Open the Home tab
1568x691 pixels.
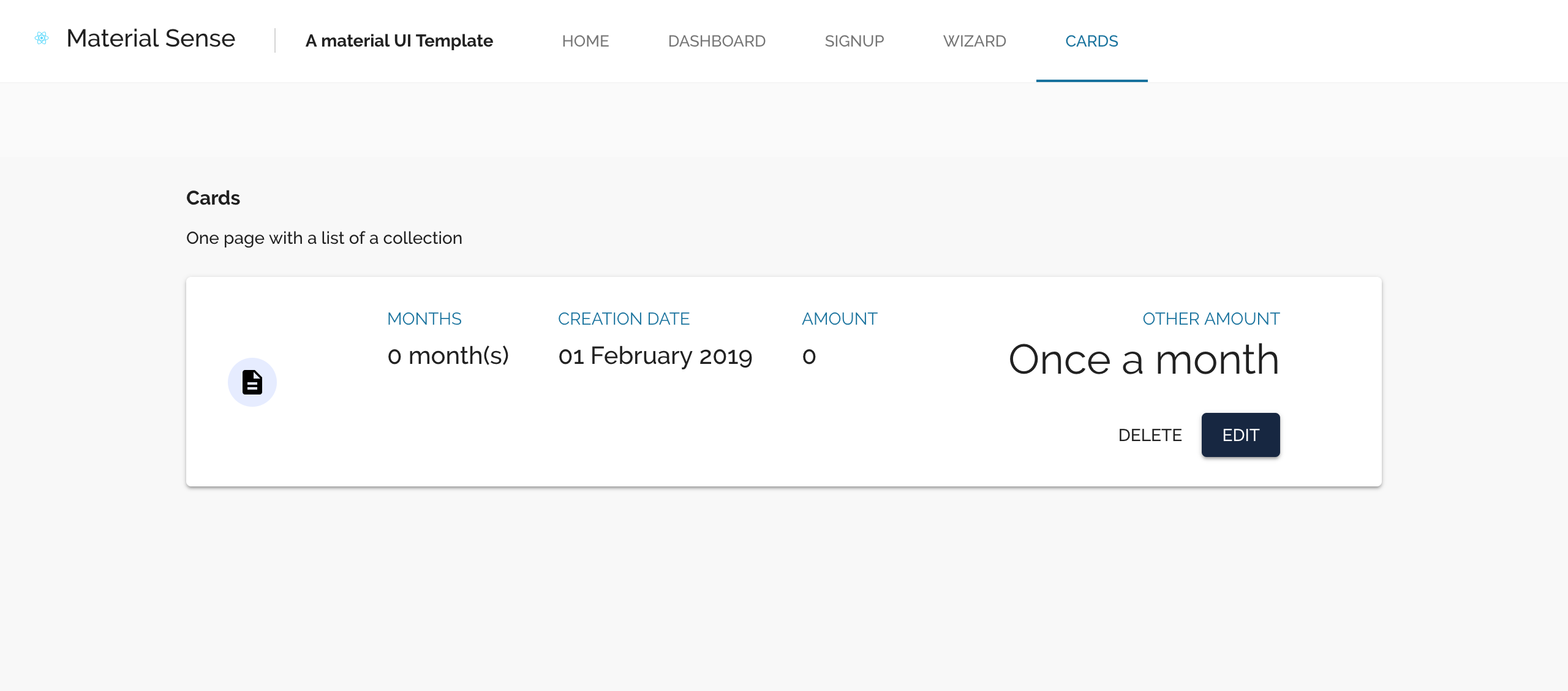tap(585, 41)
